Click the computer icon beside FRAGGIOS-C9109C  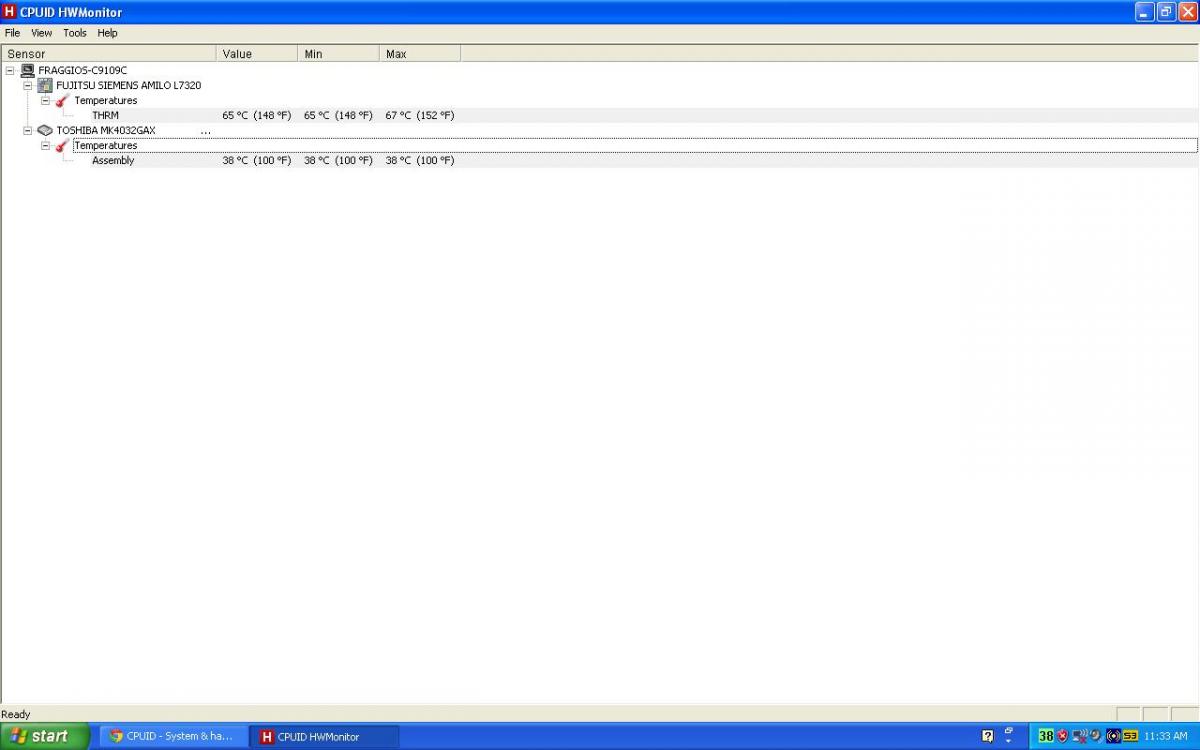point(27,70)
